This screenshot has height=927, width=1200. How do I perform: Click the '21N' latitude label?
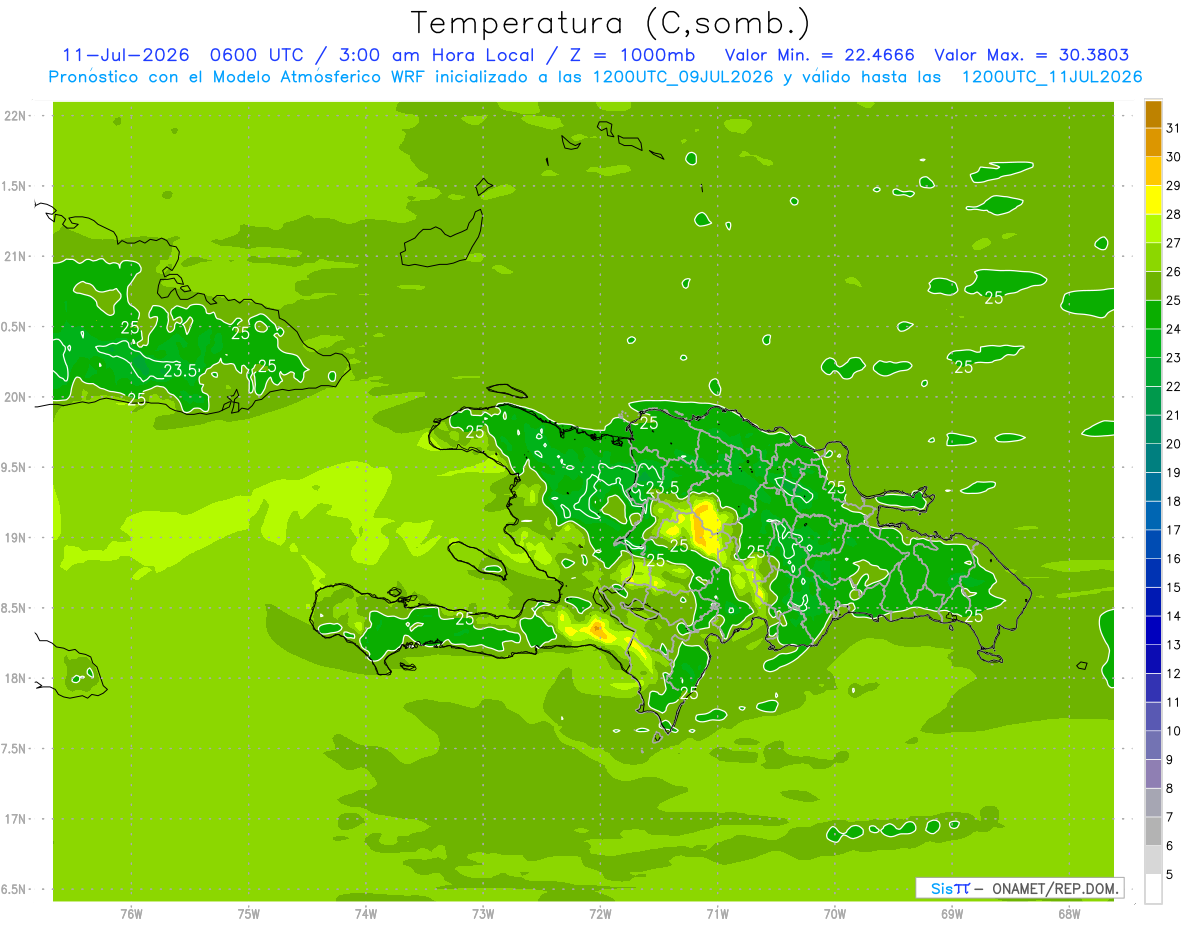click(16, 257)
